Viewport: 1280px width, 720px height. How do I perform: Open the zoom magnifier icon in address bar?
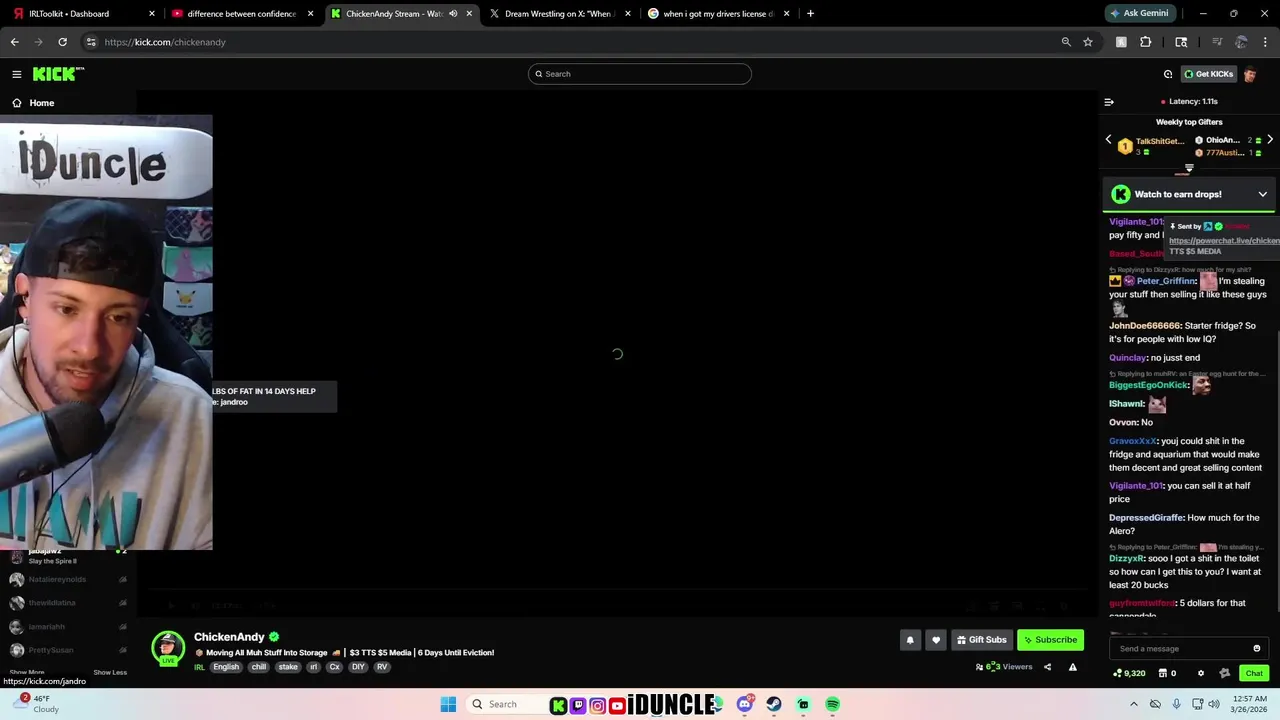[1066, 42]
